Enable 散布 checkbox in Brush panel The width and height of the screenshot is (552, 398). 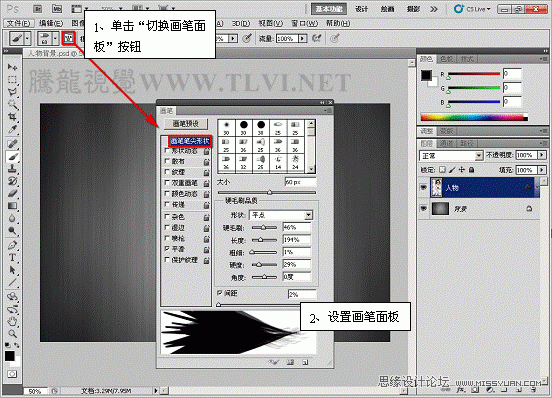coord(167,161)
